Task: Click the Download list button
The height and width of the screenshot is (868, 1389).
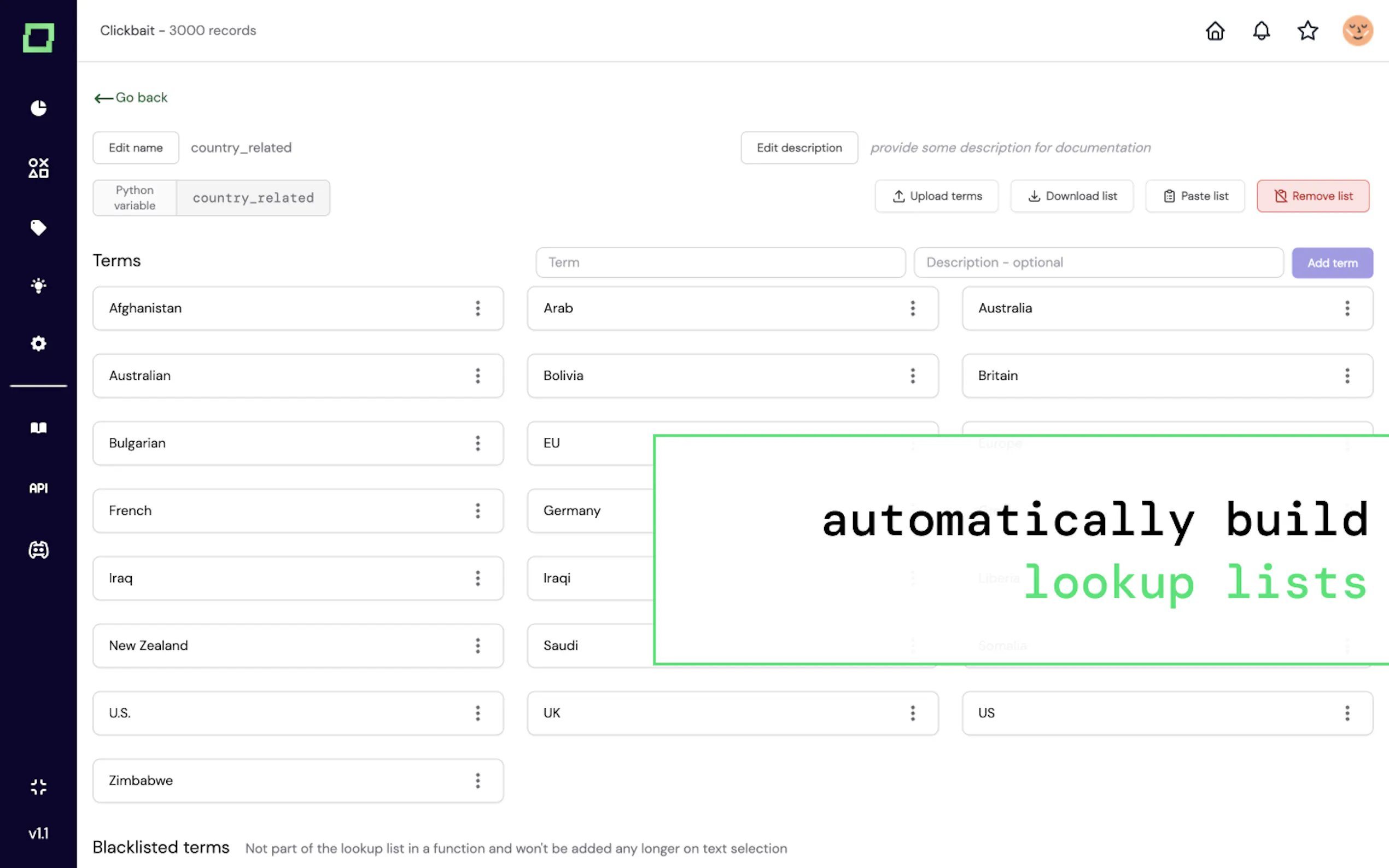Action: click(x=1071, y=196)
